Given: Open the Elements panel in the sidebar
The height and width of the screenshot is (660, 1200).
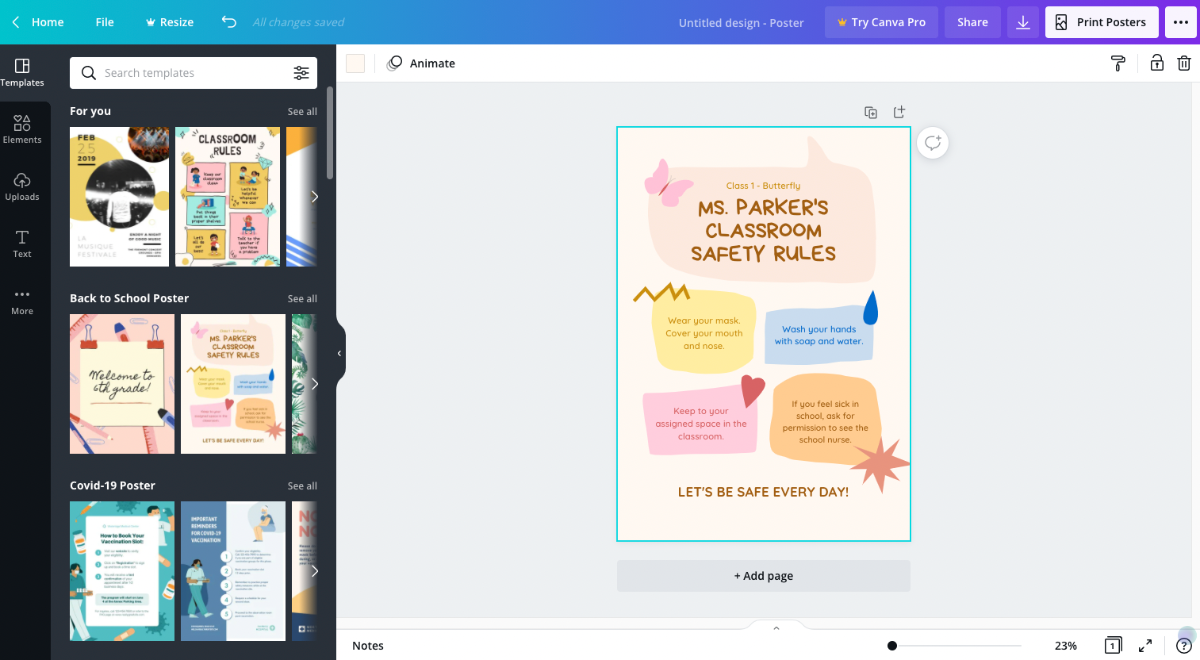Looking at the screenshot, I should [22, 128].
